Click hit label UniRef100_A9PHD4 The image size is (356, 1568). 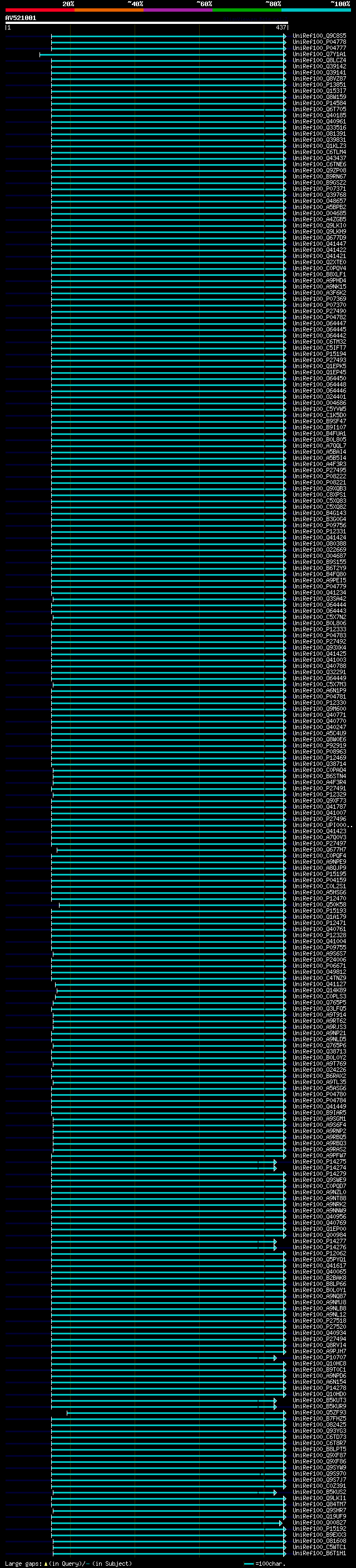[319, 280]
